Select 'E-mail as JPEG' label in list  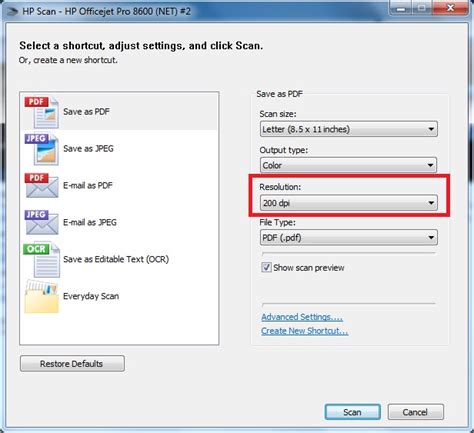click(90, 222)
